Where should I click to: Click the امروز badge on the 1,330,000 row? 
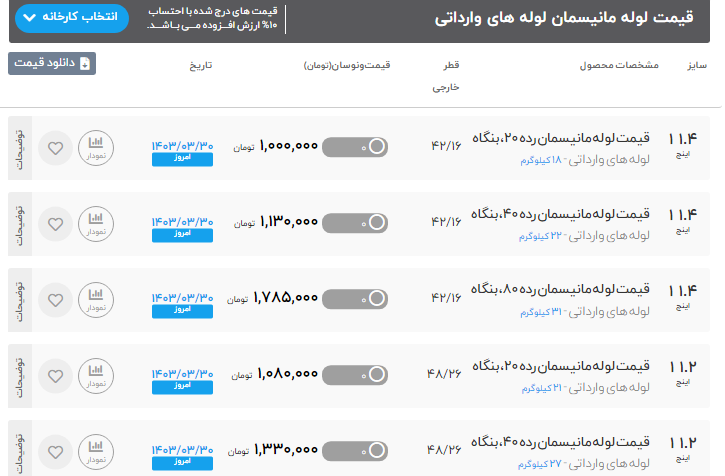[x=181, y=461]
